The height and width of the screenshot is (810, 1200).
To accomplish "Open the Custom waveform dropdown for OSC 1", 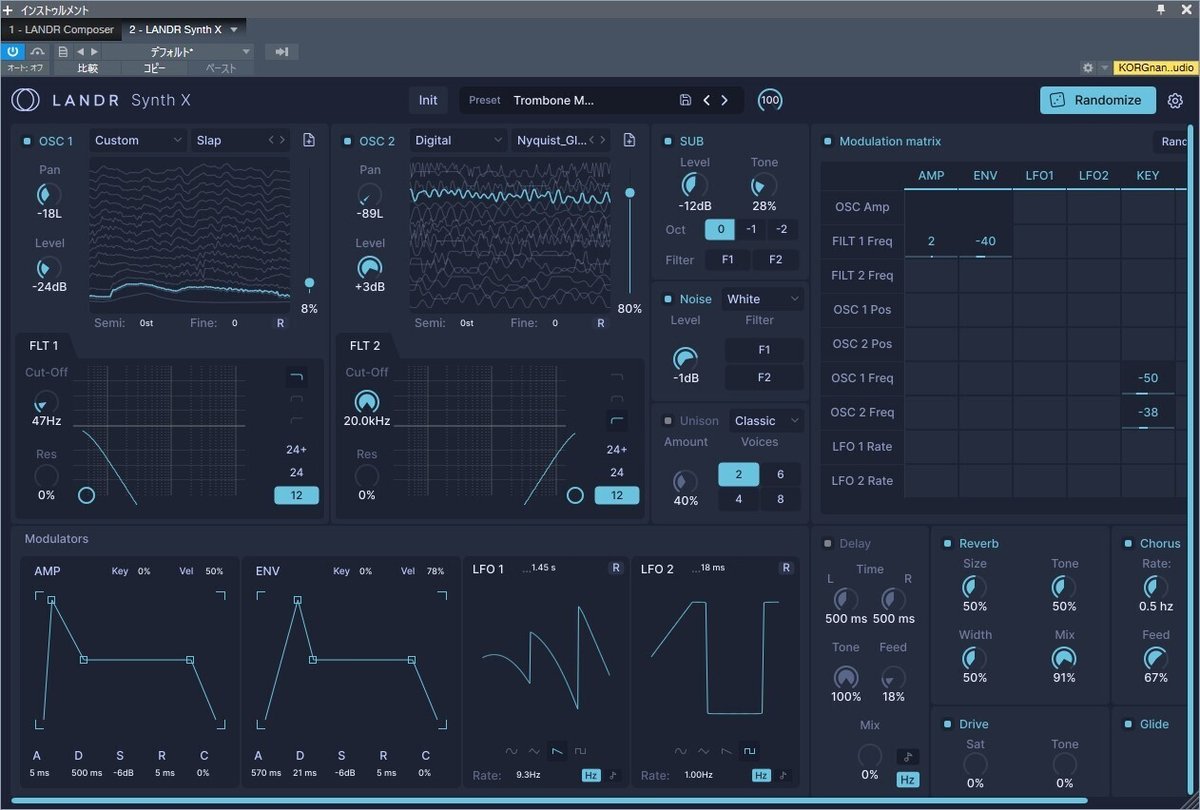I will 137,140.
